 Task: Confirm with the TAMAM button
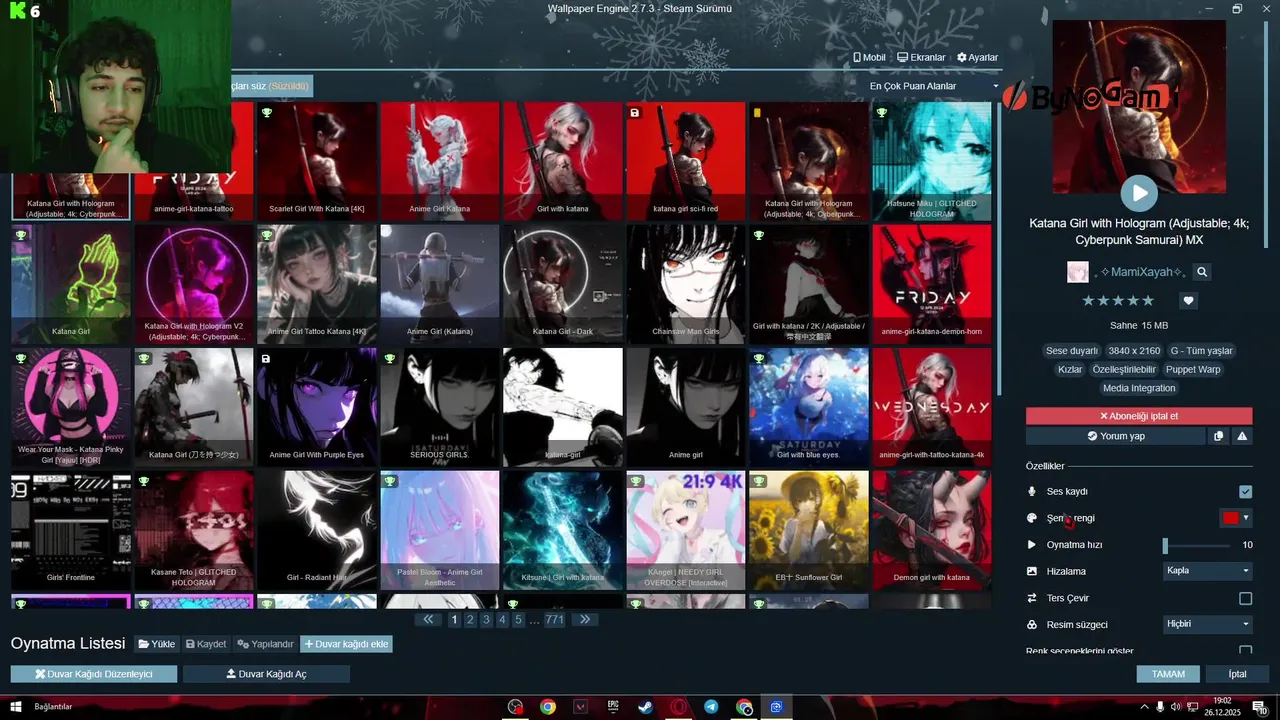pos(1168,674)
